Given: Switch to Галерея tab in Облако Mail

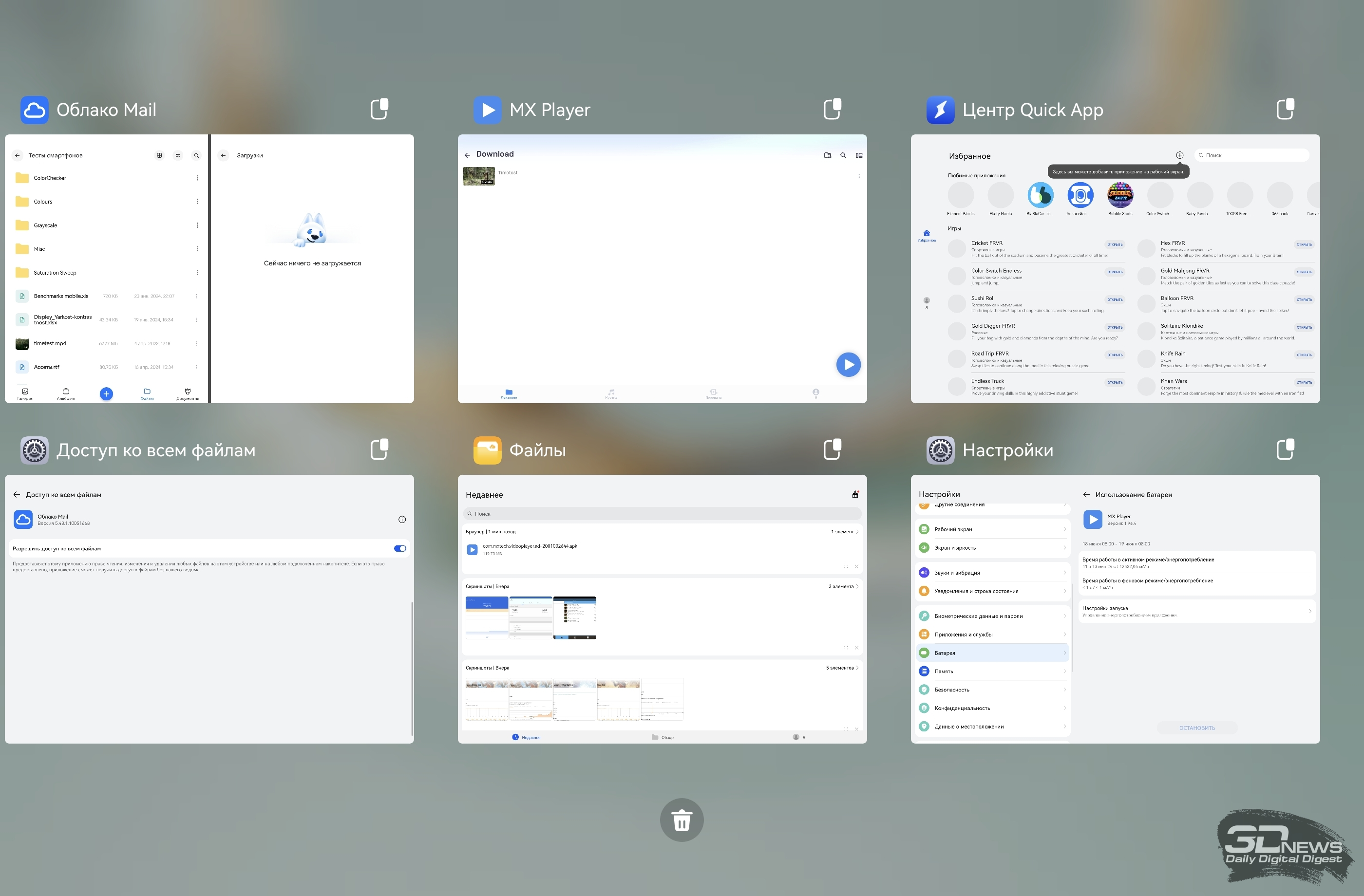Looking at the screenshot, I should [x=25, y=393].
